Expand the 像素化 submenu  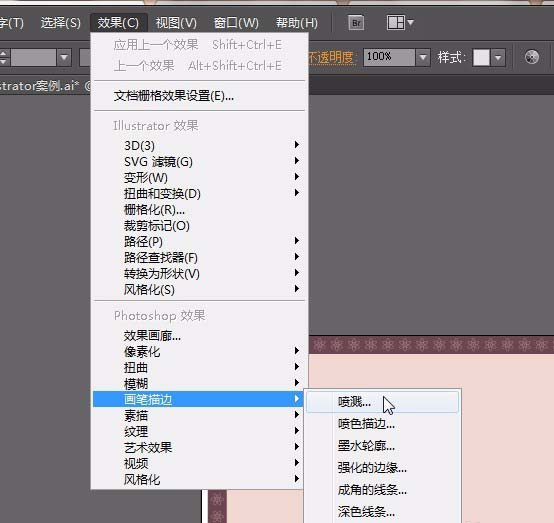pos(200,351)
